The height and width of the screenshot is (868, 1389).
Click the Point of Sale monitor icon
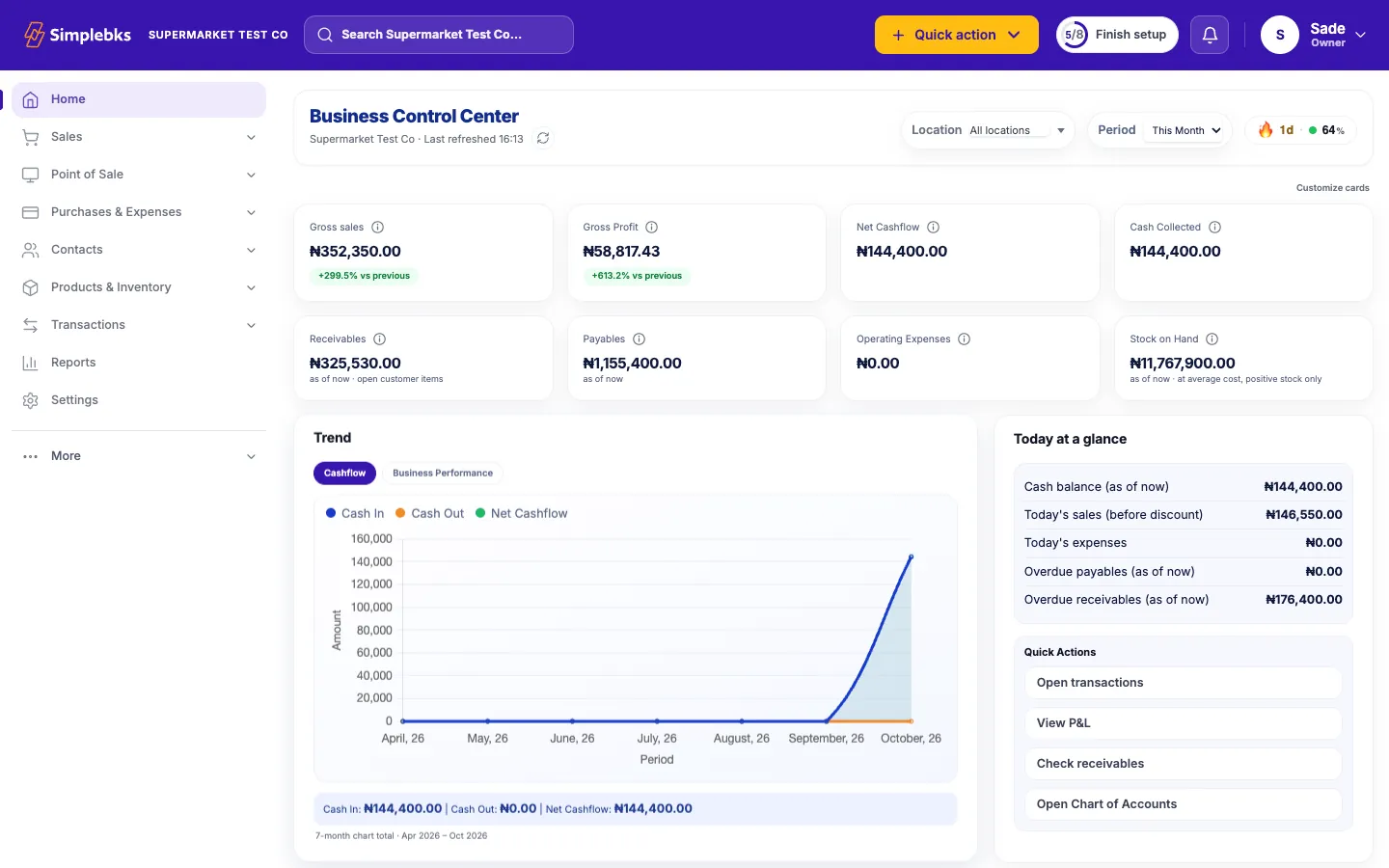(x=31, y=175)
